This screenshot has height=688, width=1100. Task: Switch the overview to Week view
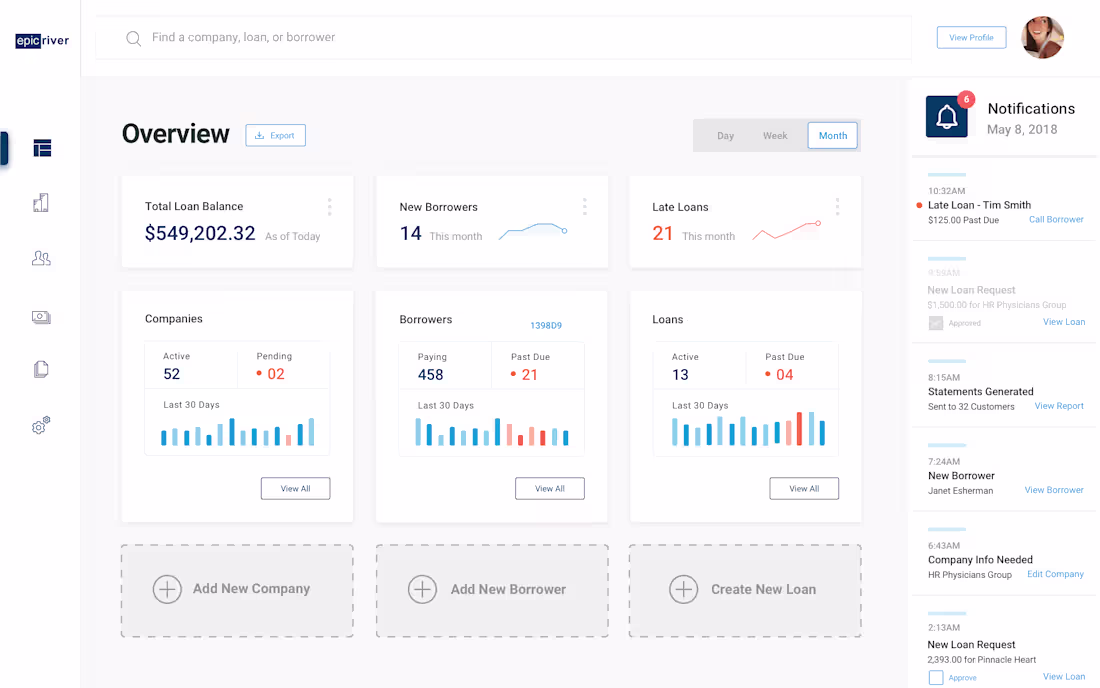[775, 135]
